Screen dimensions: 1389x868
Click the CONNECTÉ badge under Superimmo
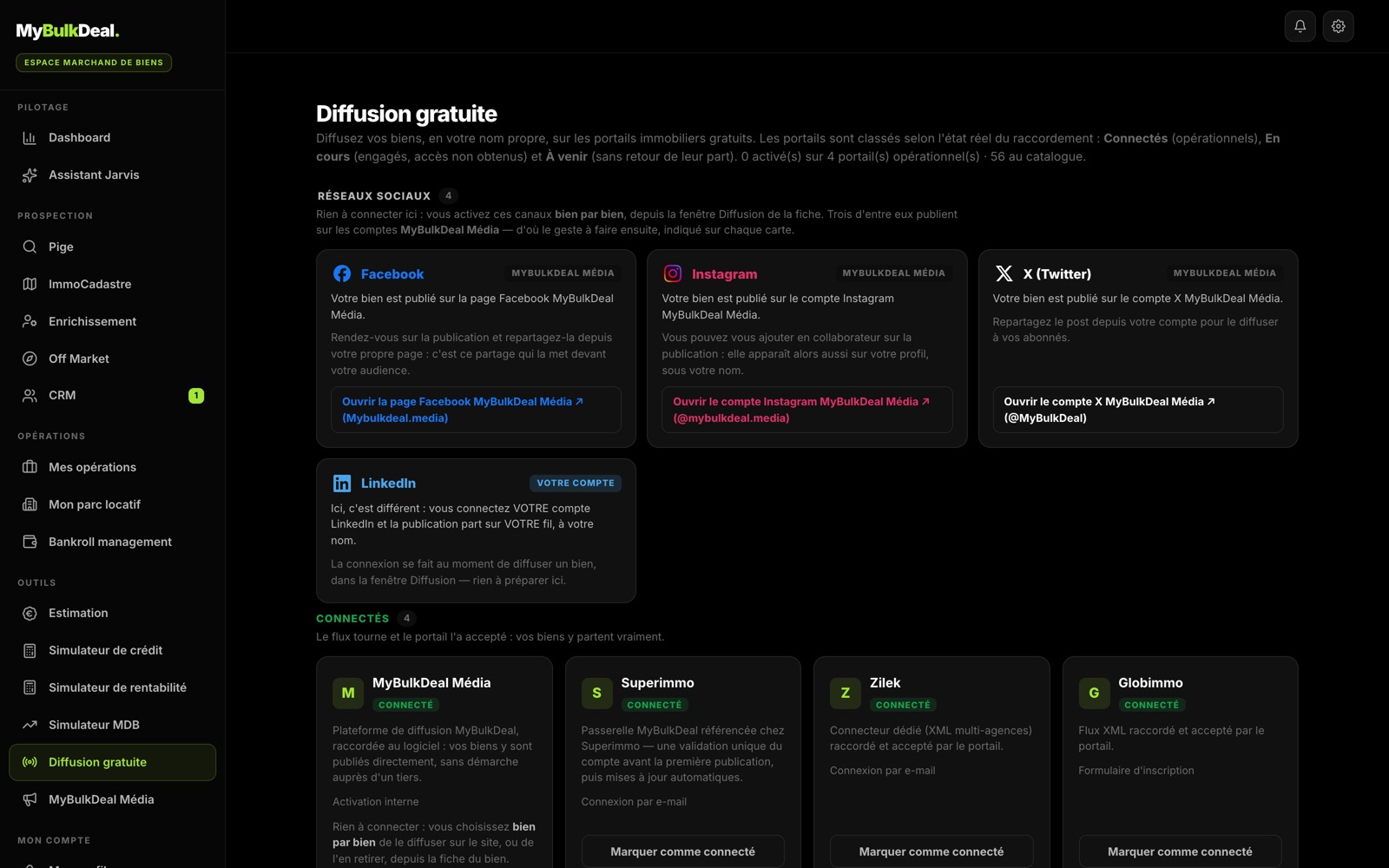pyautogui.click(x=655, y=705)
